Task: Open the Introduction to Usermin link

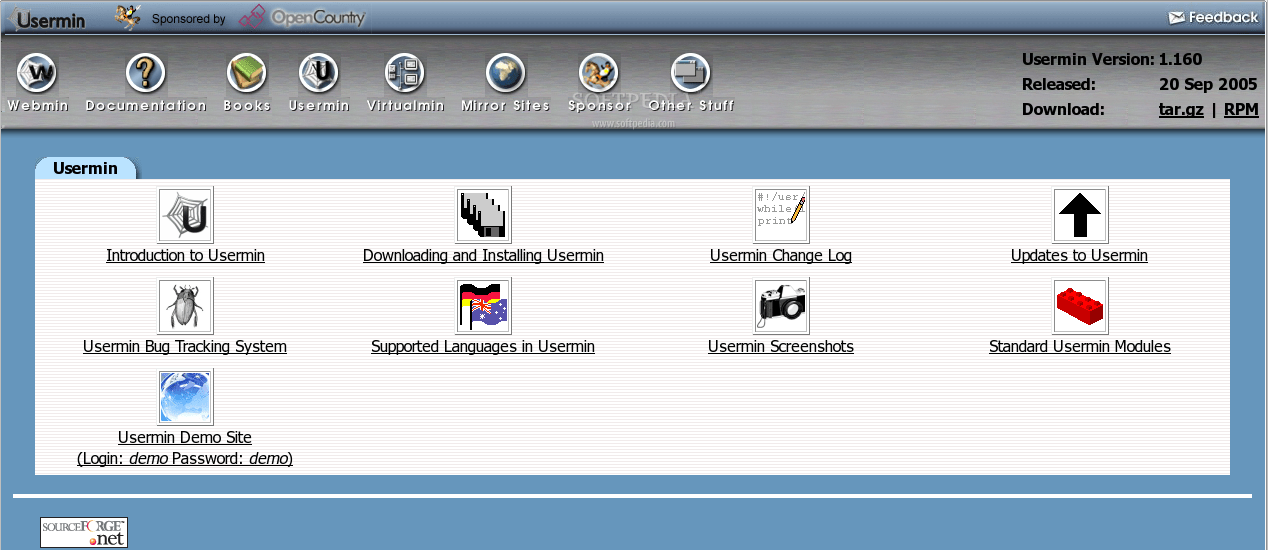Action: click(186, 256)
